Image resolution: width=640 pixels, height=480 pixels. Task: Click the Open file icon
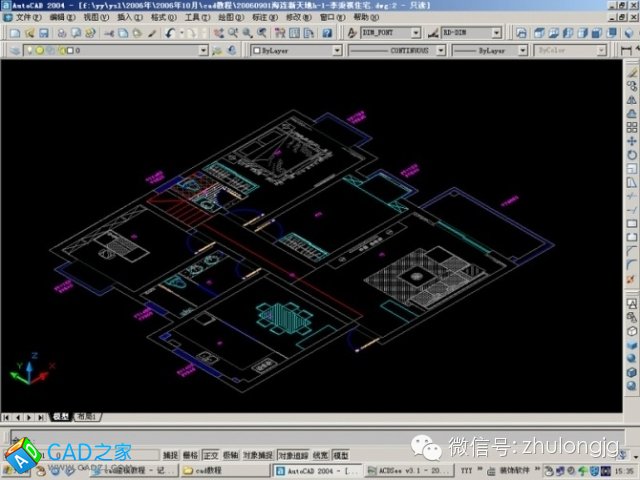[28, 32]
